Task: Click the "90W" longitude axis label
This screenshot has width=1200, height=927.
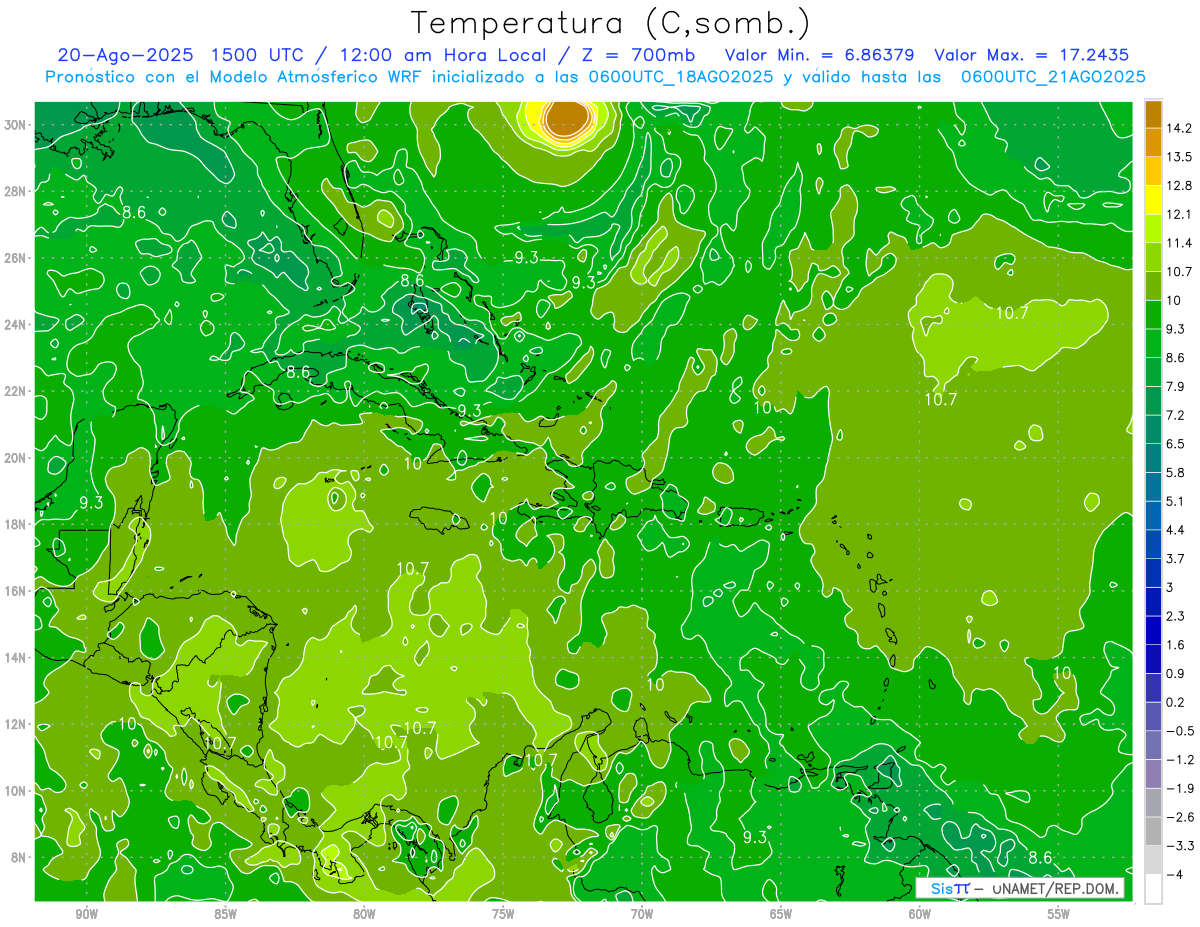Action: [86, 914]
